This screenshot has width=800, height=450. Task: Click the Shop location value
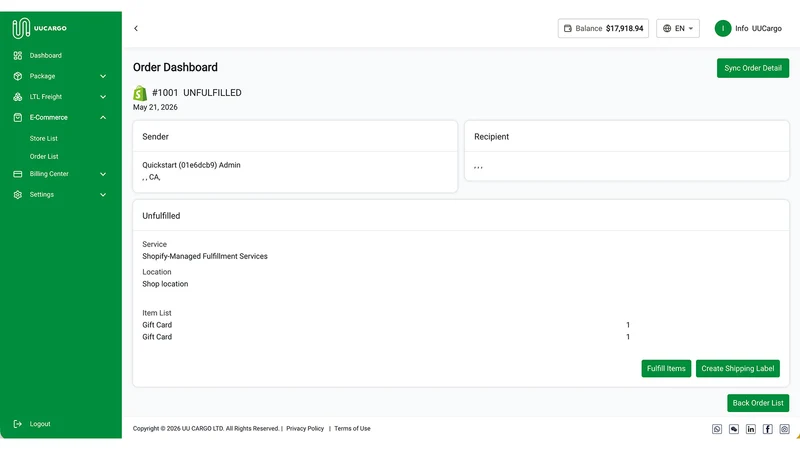pyautogui.click(x=165, y=284)
